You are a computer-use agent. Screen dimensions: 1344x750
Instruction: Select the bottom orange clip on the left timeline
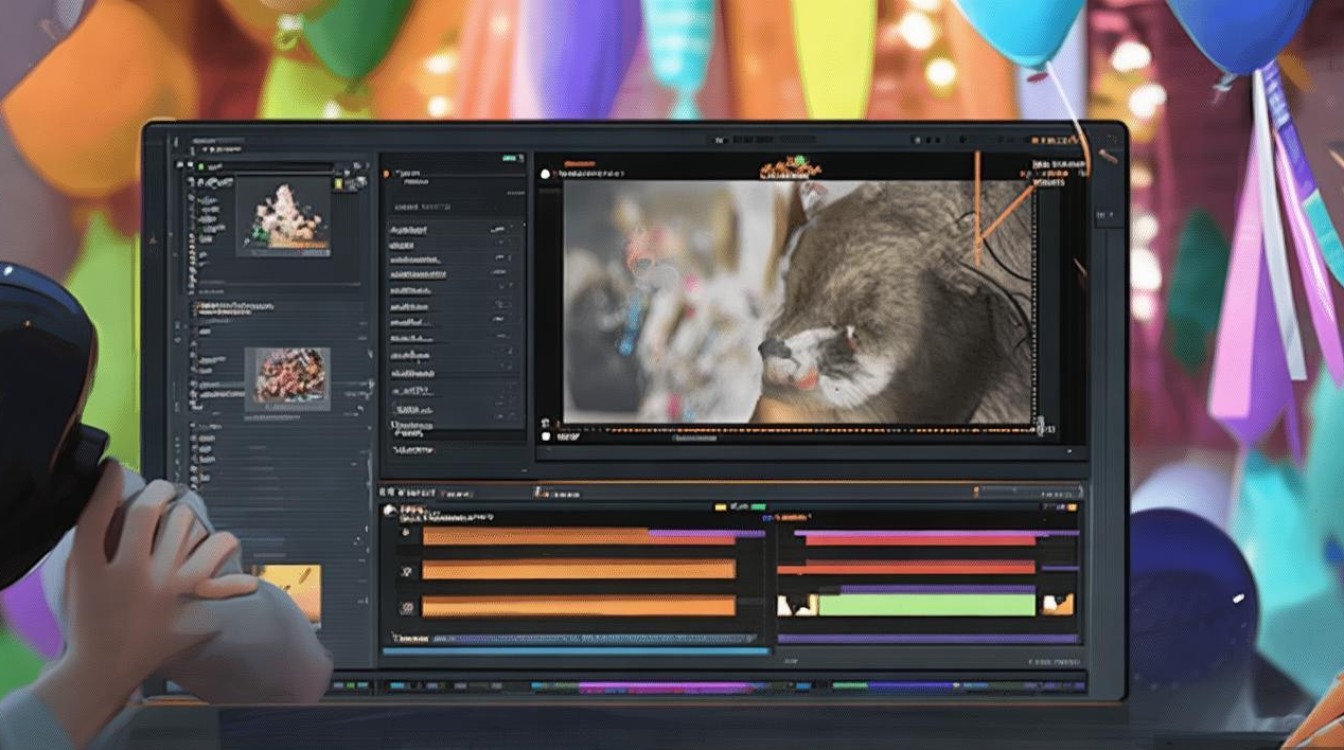[579, 606]
